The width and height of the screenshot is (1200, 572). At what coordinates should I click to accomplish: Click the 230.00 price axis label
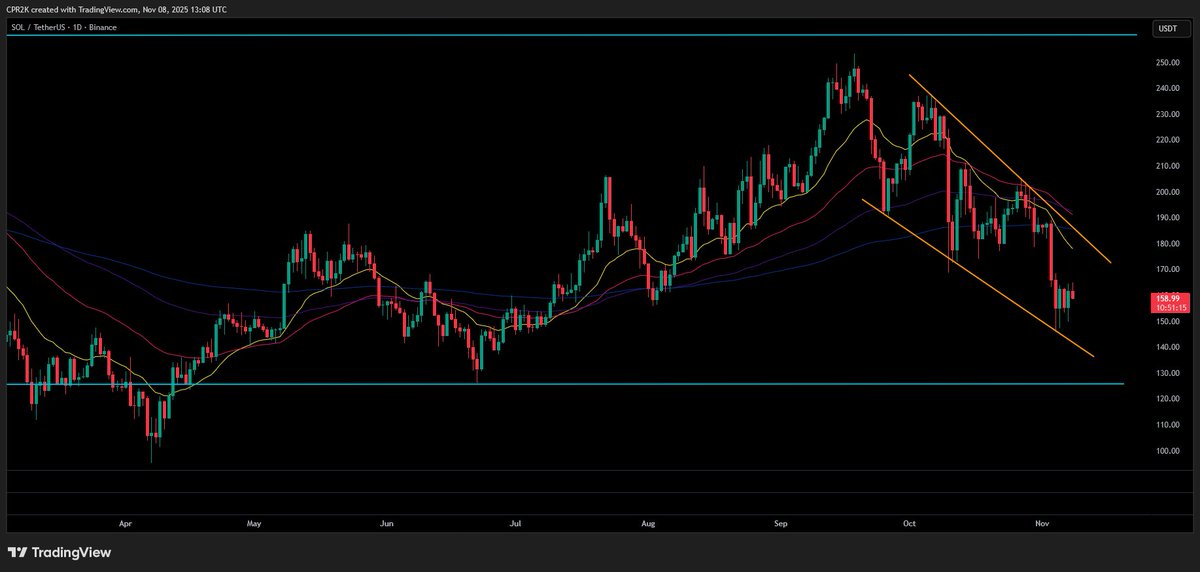1168,114
